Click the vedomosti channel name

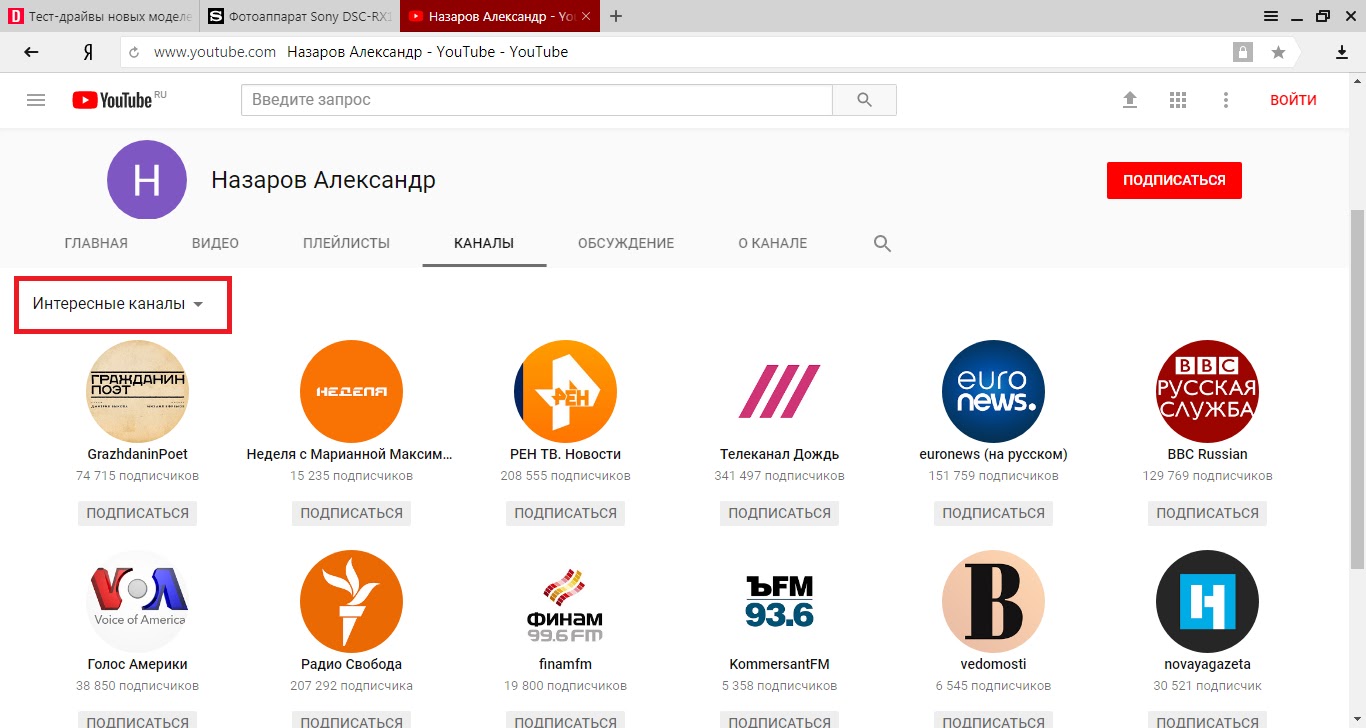coord(993,664)
